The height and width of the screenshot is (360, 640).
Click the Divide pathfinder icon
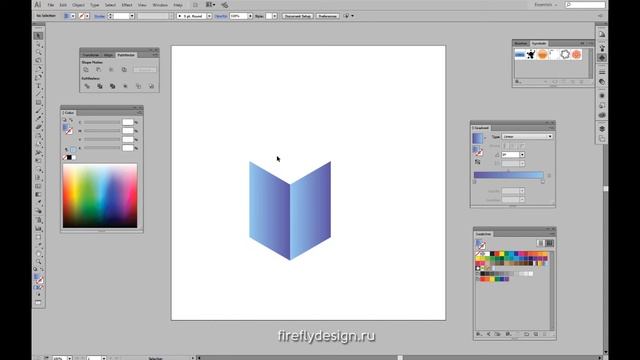87,86
